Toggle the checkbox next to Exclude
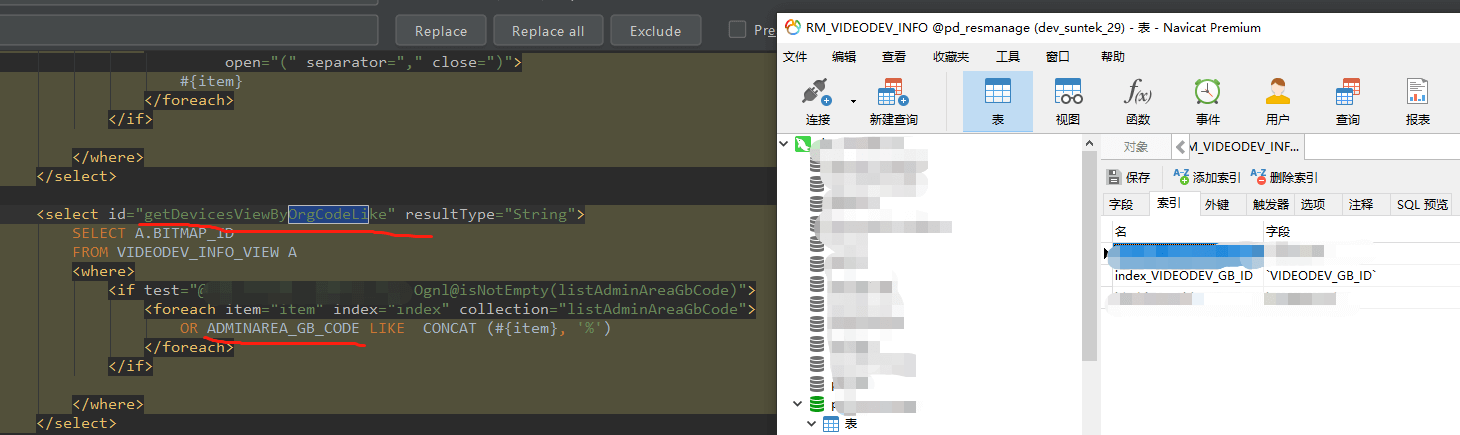Screen dimensions: 1460x435 (737, 30)
